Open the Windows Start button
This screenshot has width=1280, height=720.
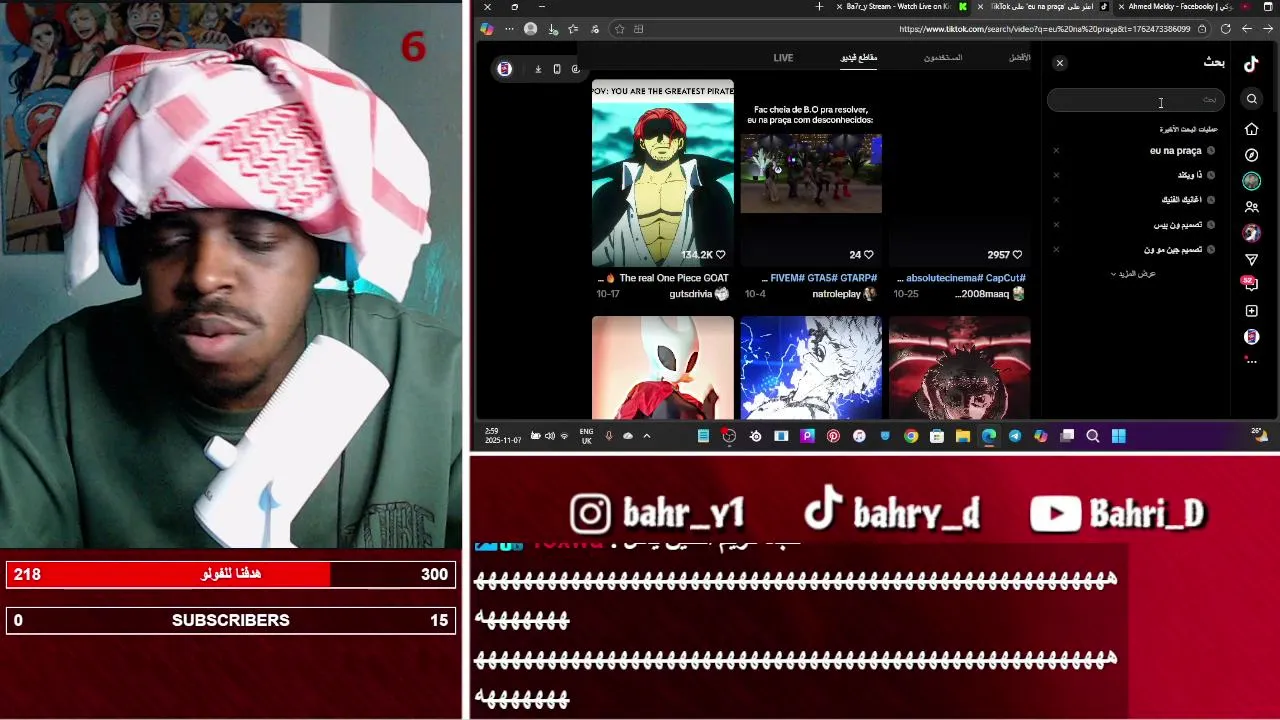coord(1119,436)
